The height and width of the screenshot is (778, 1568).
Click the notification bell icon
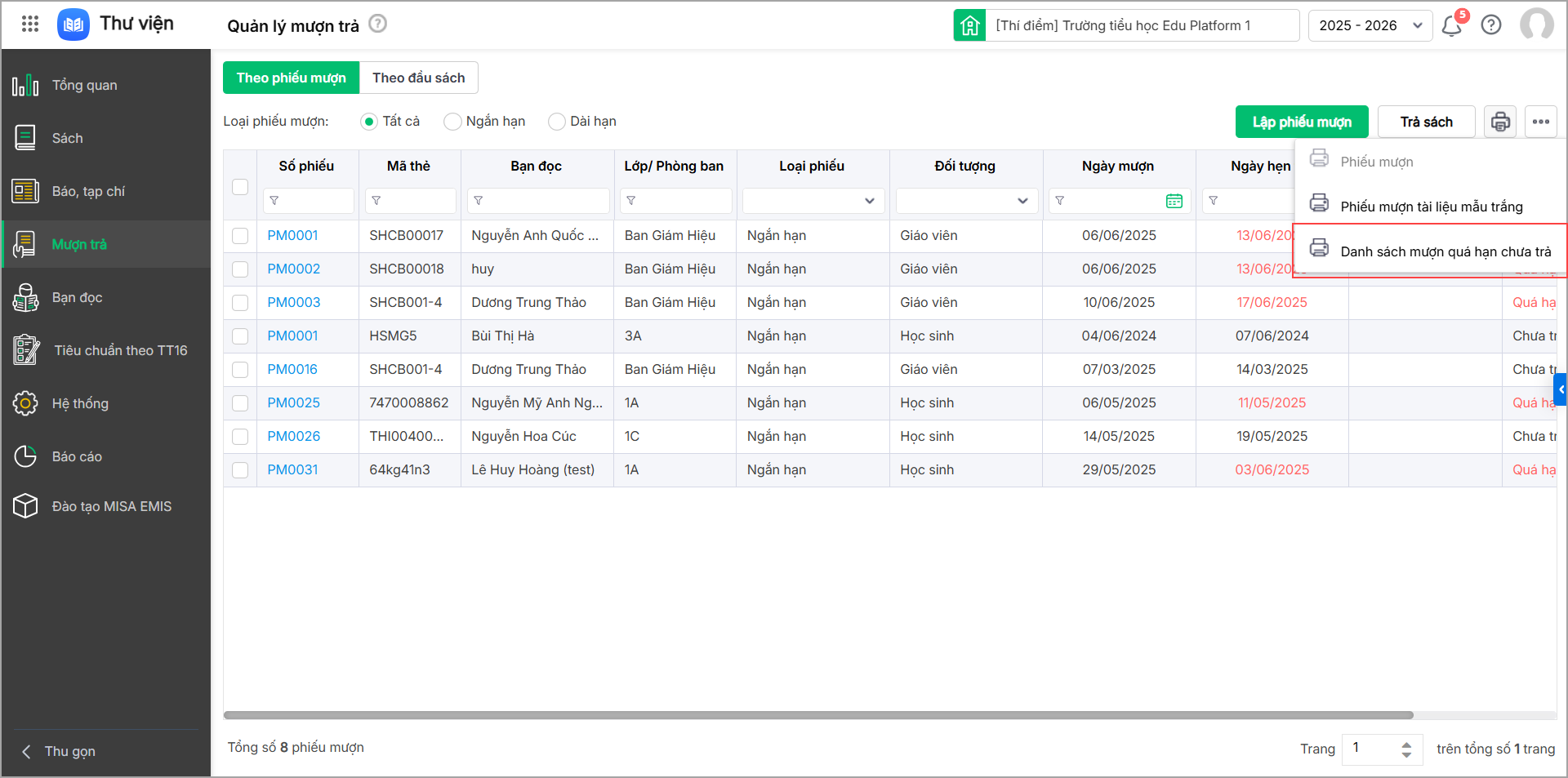click(x=1451, y=26)
